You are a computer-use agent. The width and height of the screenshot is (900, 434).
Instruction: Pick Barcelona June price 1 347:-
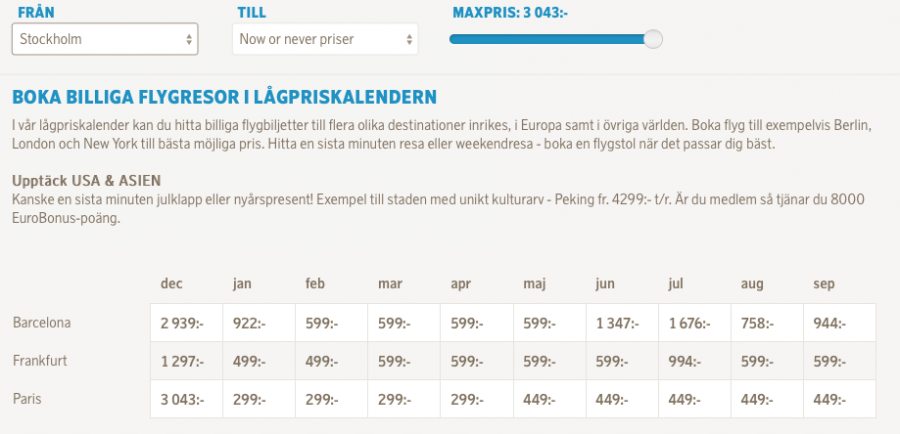pos(616,324)
